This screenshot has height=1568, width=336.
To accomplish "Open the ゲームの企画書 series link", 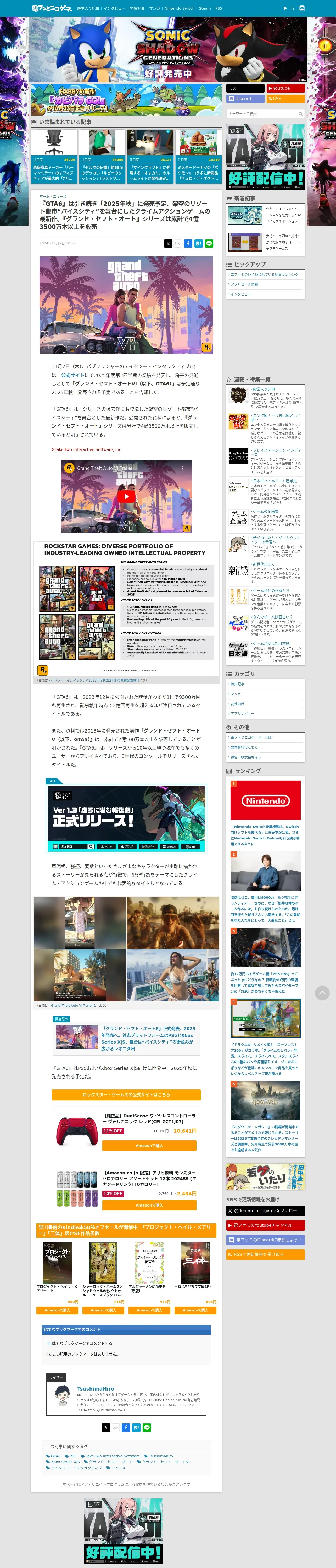I will [265, 511].
